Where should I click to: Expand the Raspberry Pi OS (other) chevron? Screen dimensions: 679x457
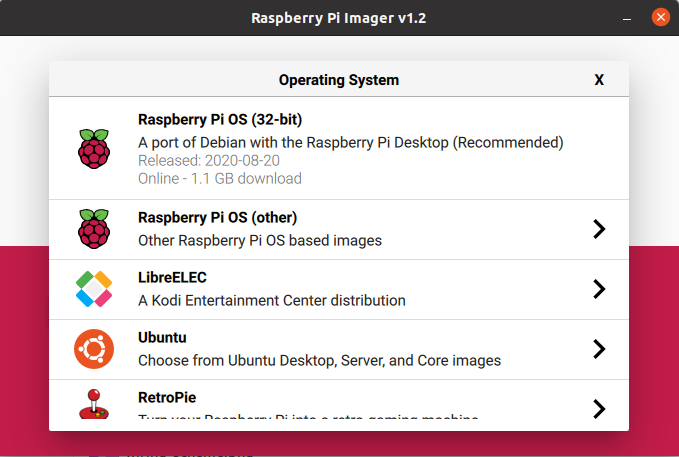click(599, 229)
